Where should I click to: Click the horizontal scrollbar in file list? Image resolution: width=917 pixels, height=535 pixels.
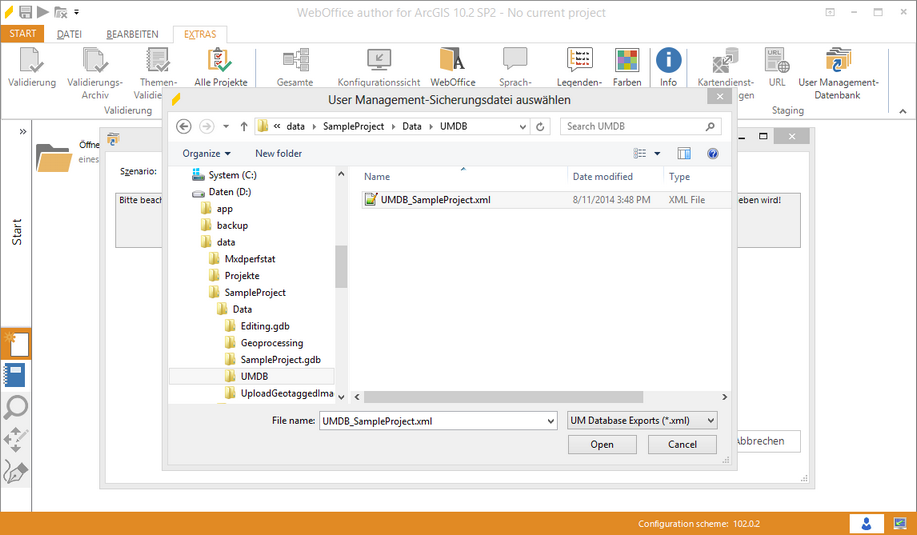click(x=504, y=397)
